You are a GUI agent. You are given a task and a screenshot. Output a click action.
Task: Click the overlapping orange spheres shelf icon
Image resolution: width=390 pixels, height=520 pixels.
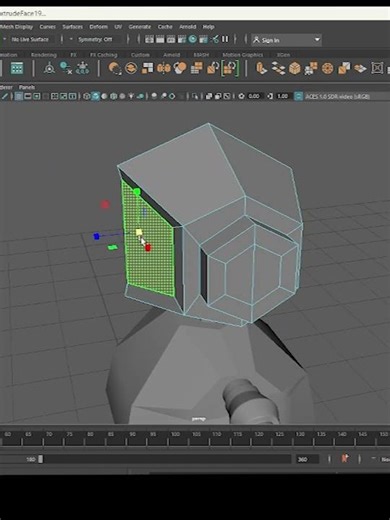(180, 68)
